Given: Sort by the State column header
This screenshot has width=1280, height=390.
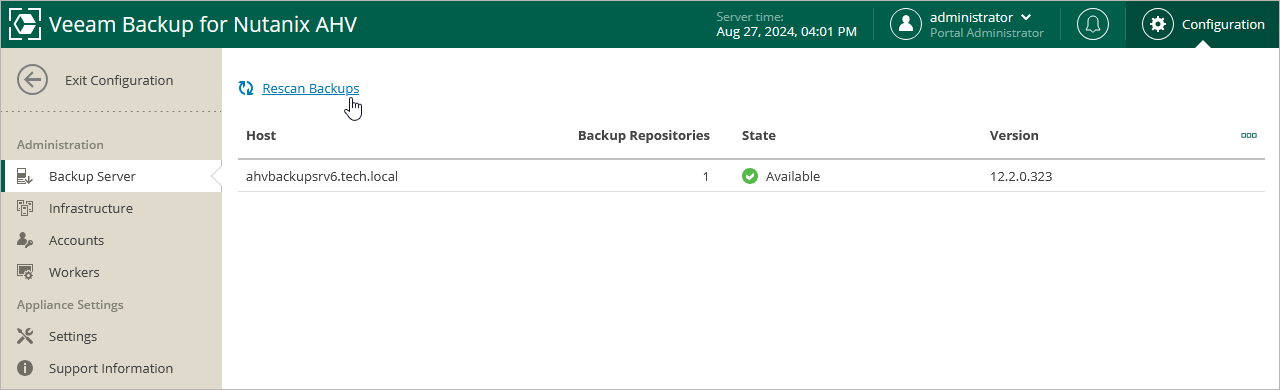Looking at the screenshot, I should click(759, 135).
